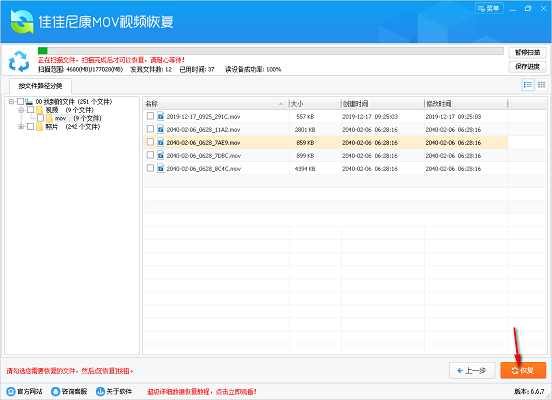Click the green scan progress bar
This screenshot has width=552, height=400.
pos(270,51)
